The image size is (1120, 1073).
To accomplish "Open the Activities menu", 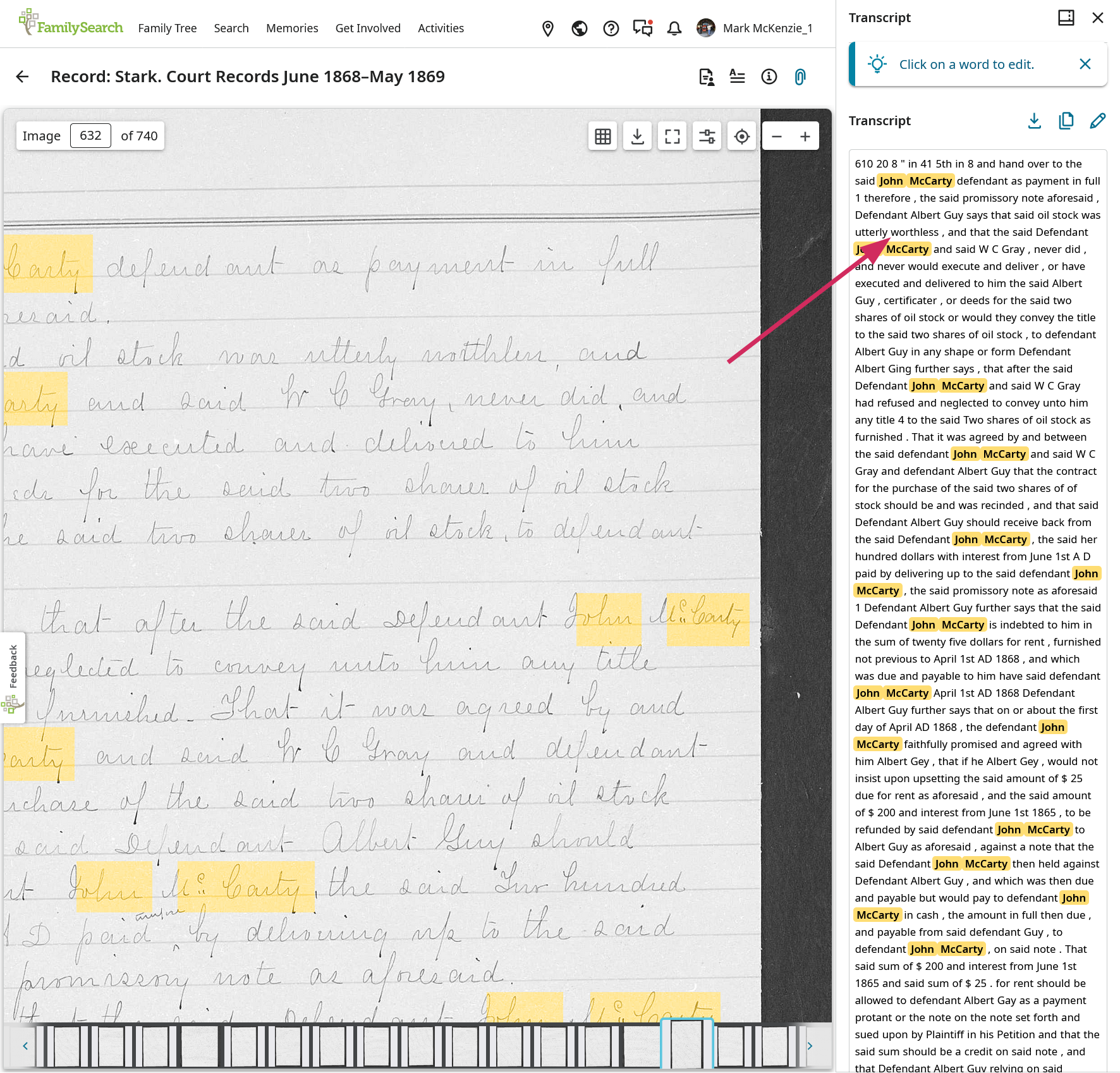I will pos(441,28).
